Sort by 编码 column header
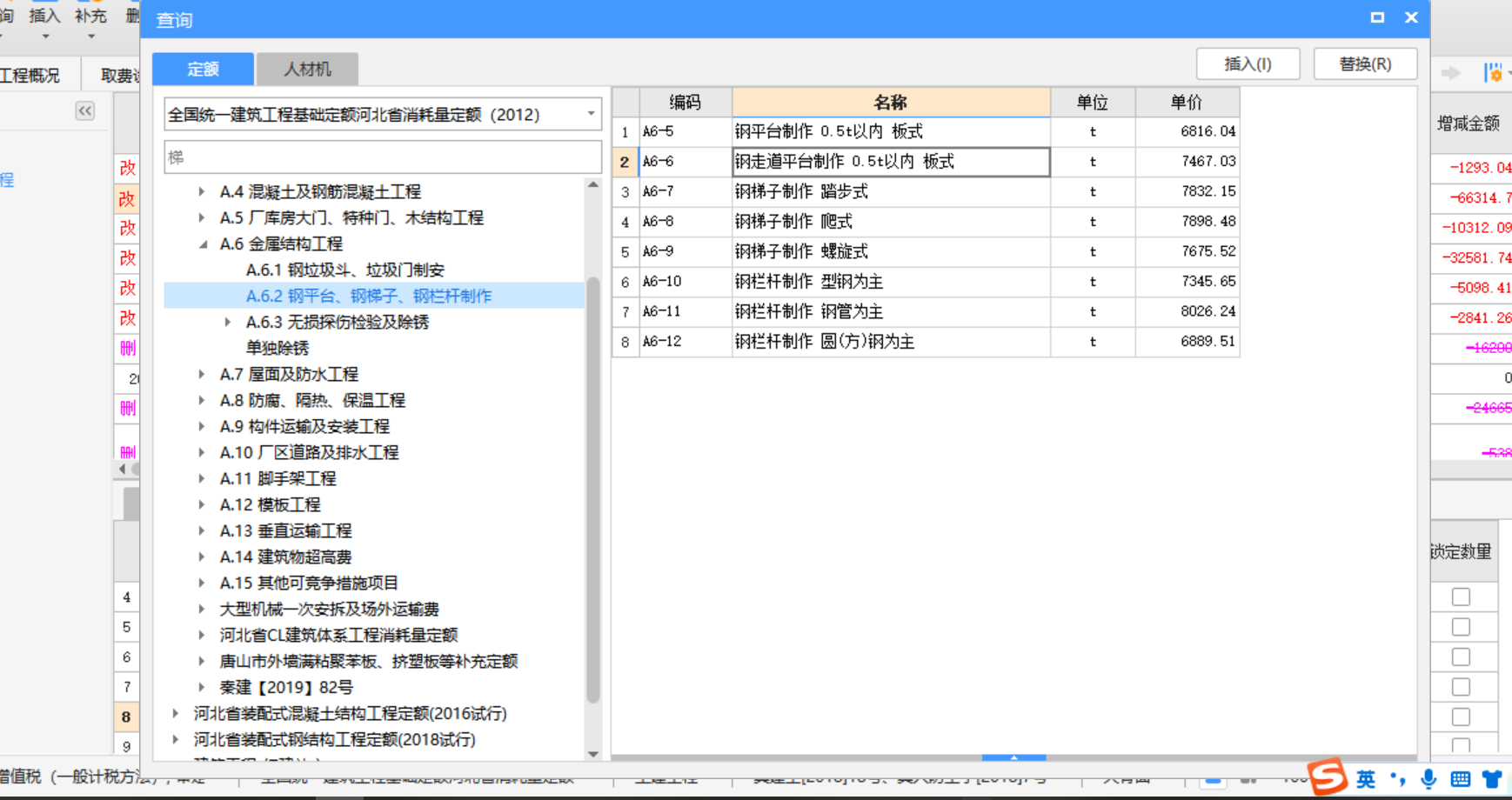The height and width of the screenshot is (800, 1512). [x=686, y=102]
